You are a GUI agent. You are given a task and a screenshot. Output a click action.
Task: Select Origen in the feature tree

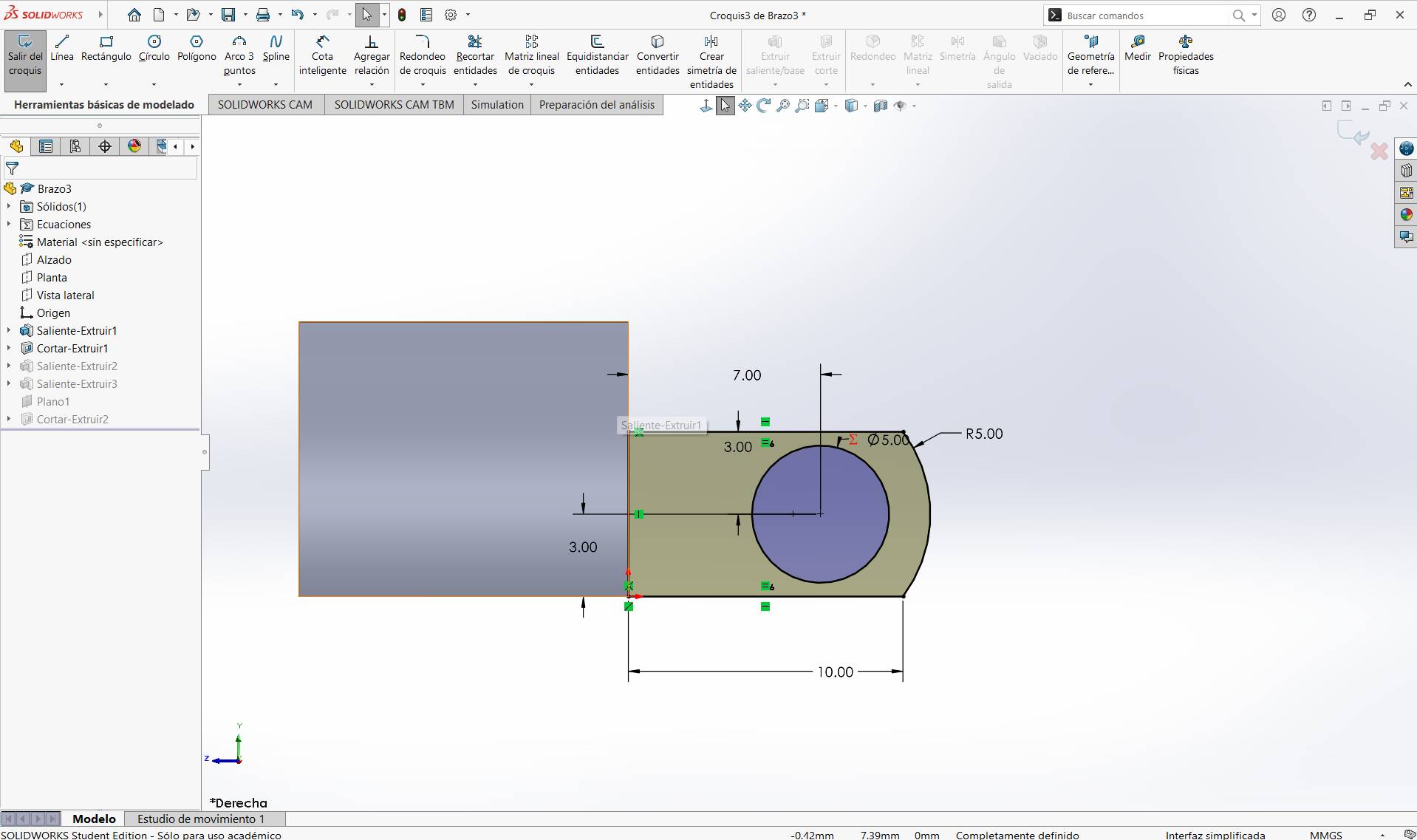coord(53,313)
